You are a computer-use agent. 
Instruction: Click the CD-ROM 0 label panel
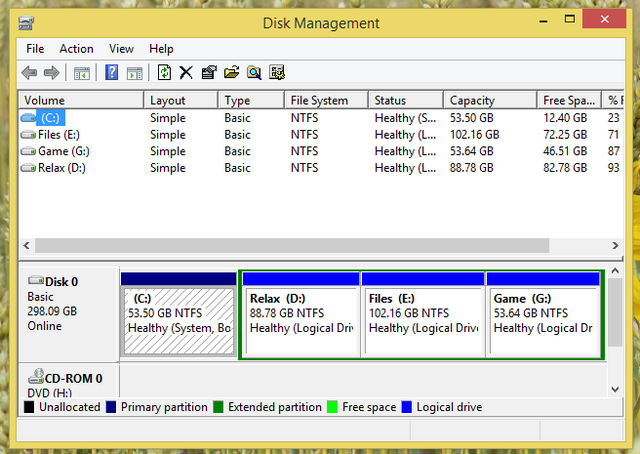[69, 381]
